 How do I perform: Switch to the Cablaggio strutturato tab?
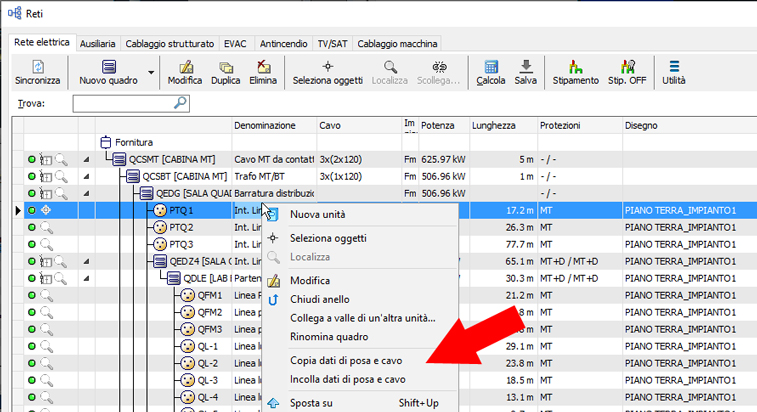(169, 44)
